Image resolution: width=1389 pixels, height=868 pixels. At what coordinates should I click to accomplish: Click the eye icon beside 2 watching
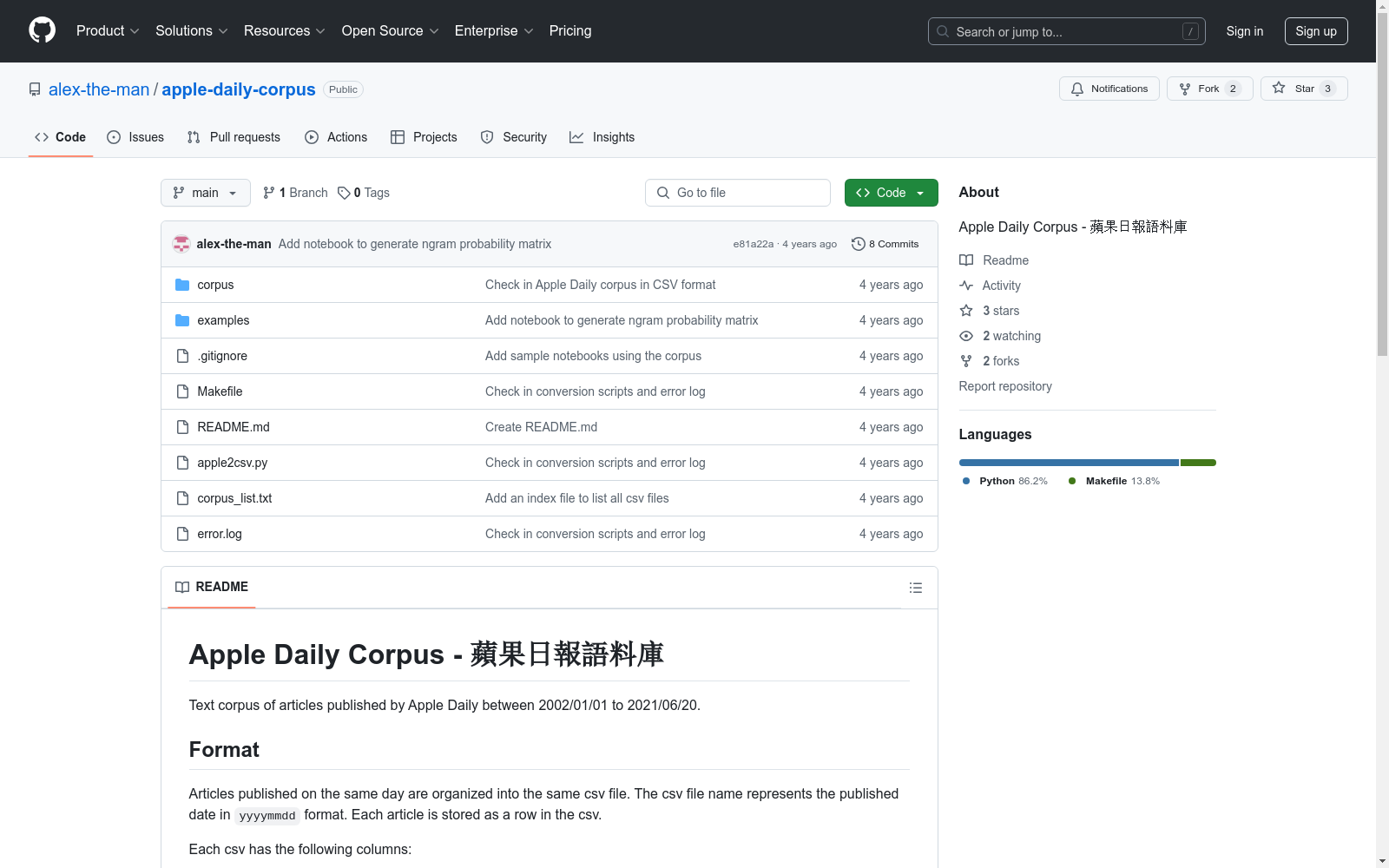pyautogui.click(x=966, y=336)
